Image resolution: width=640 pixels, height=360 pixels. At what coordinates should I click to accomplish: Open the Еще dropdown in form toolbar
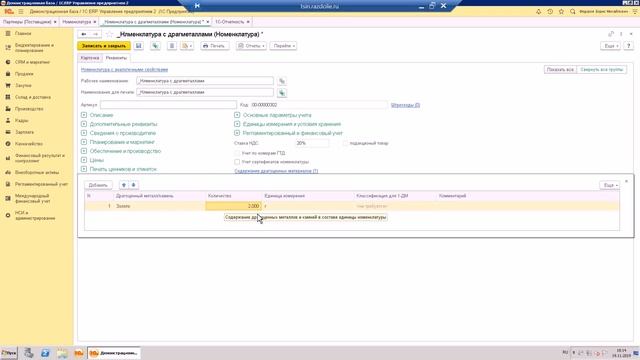(610, 46)
